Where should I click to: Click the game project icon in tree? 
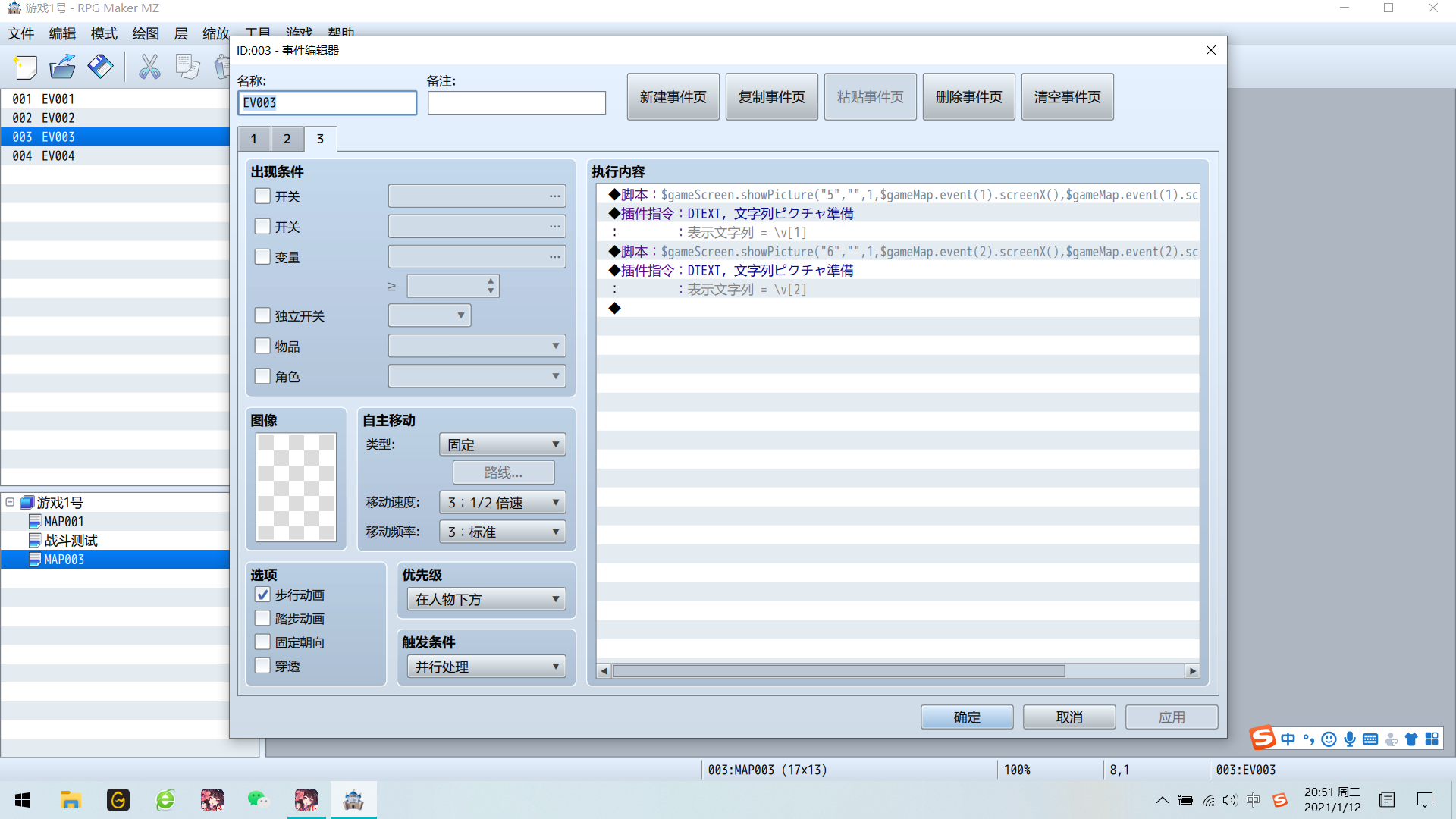point(27,502)
